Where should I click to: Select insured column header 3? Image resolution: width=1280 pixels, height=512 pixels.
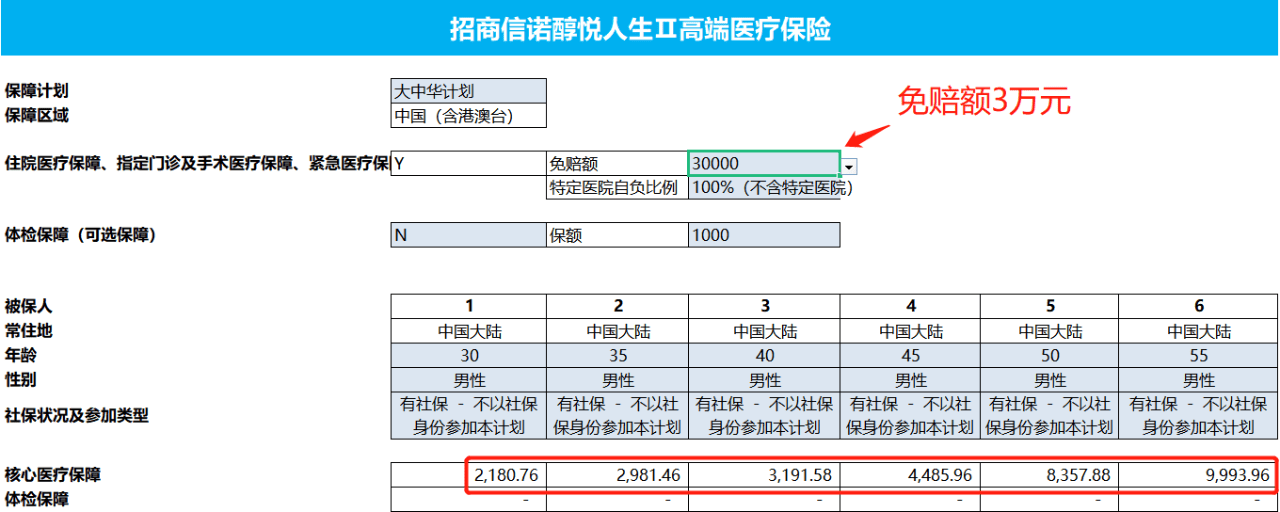click(764, 306)
